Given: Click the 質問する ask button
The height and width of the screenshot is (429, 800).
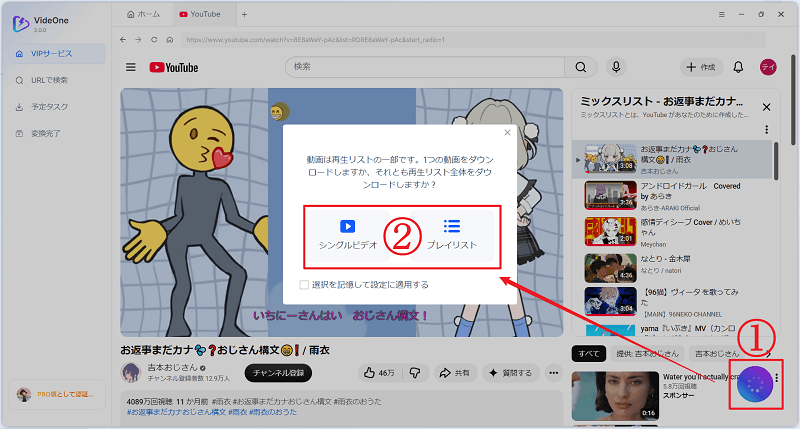Looking at the screenshot, I should coord(510,373).
